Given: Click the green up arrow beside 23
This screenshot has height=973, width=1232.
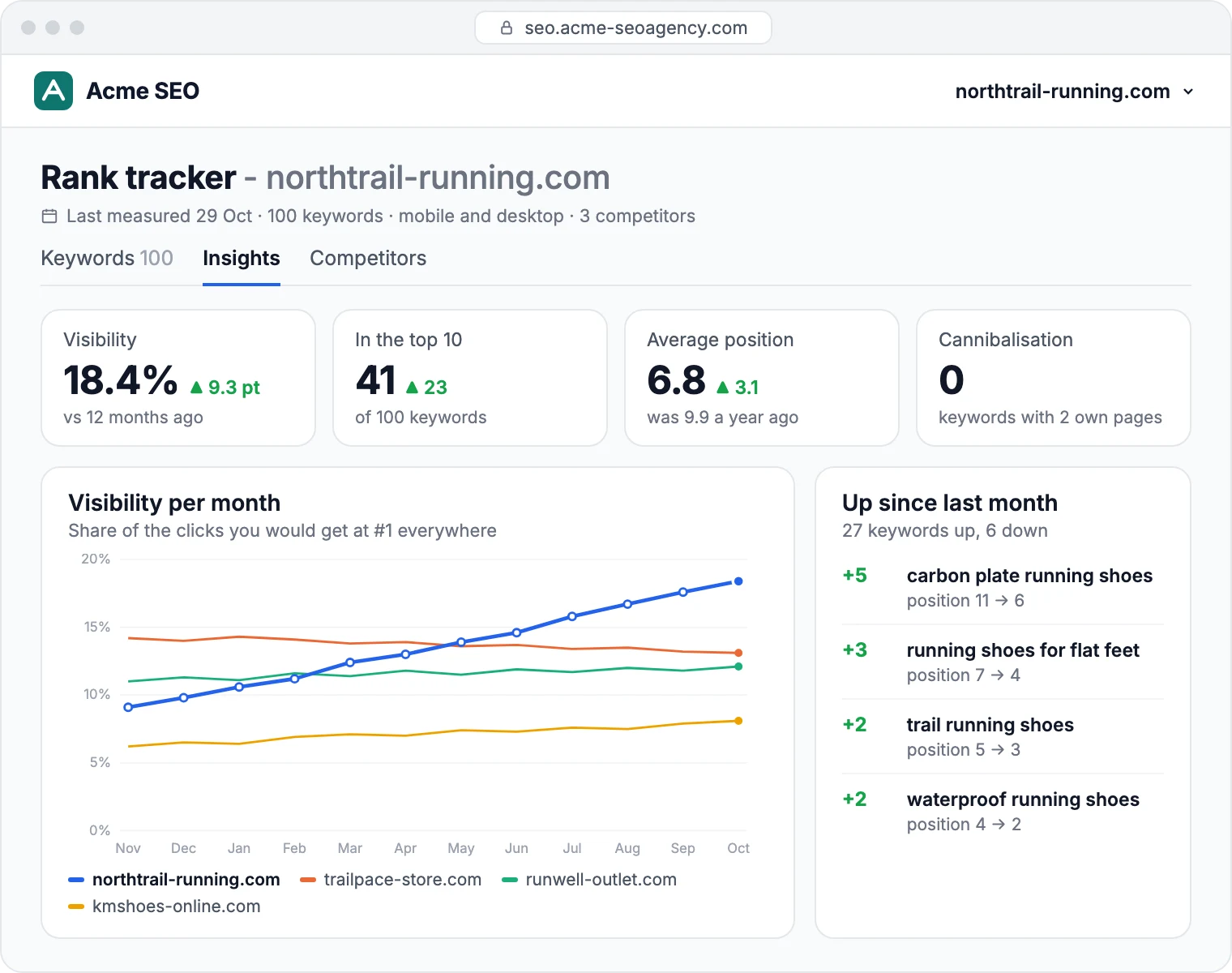Looking at the screenshot, I should click(x=412, y=388).
